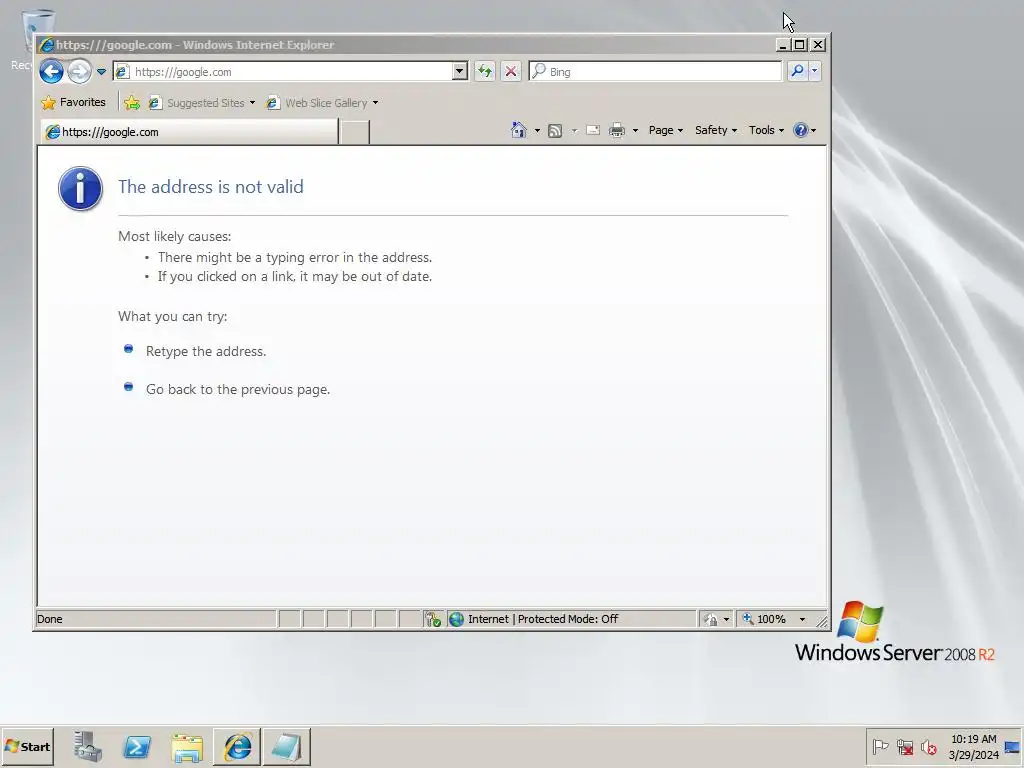Click the Back navigation arrow button
This screenshot has height=768, width=1024.
tap(52, 71)
